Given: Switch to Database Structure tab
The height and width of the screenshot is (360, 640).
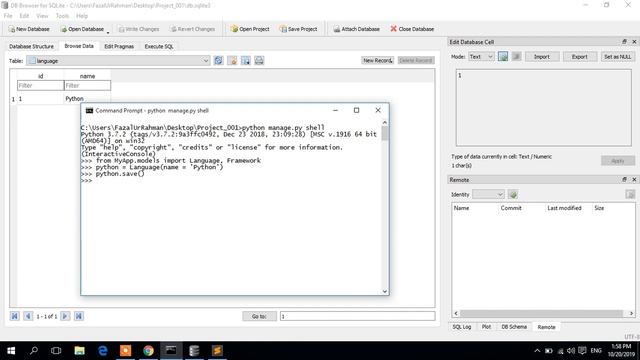Looking at the screenshot, I should (x=31, y=47).
